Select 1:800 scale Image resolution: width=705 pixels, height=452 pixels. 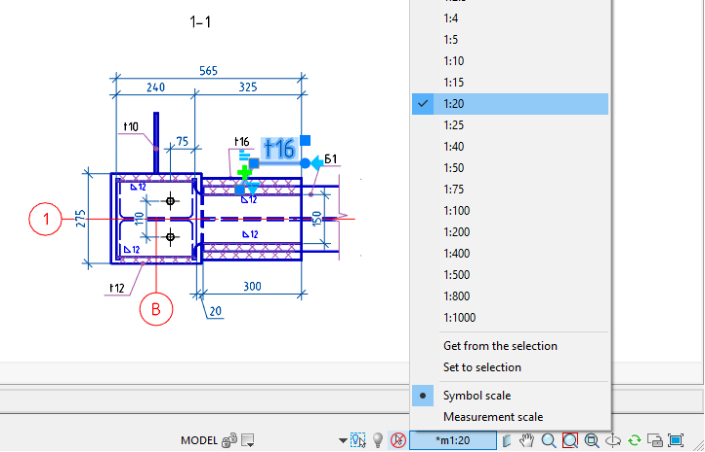[x=510, y=296]
